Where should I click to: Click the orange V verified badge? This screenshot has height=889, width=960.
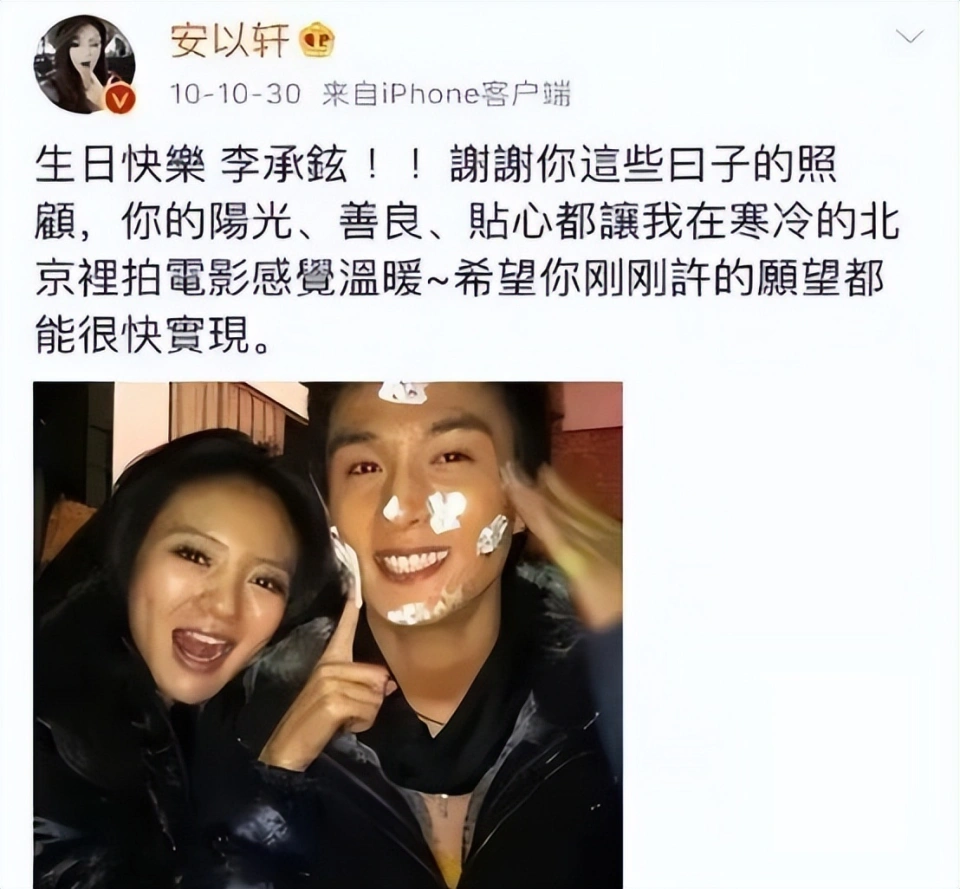coord(119,97)
